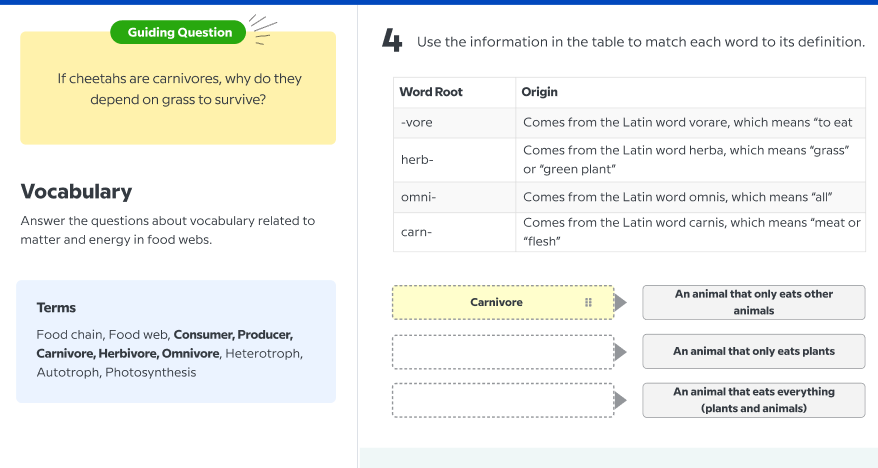Click the 'carn-' table cell

(417, 232)
